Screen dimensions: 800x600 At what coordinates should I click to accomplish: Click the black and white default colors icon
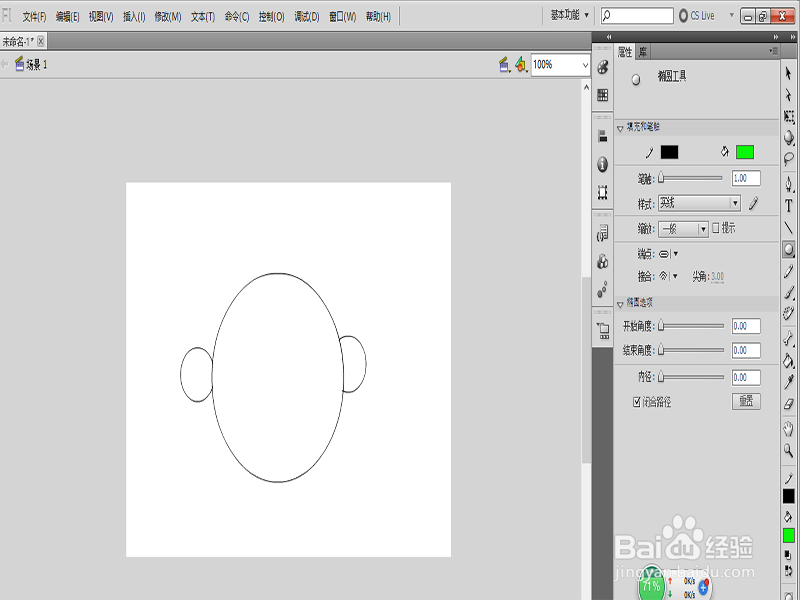pyautogui.click(x=788, y=554)
